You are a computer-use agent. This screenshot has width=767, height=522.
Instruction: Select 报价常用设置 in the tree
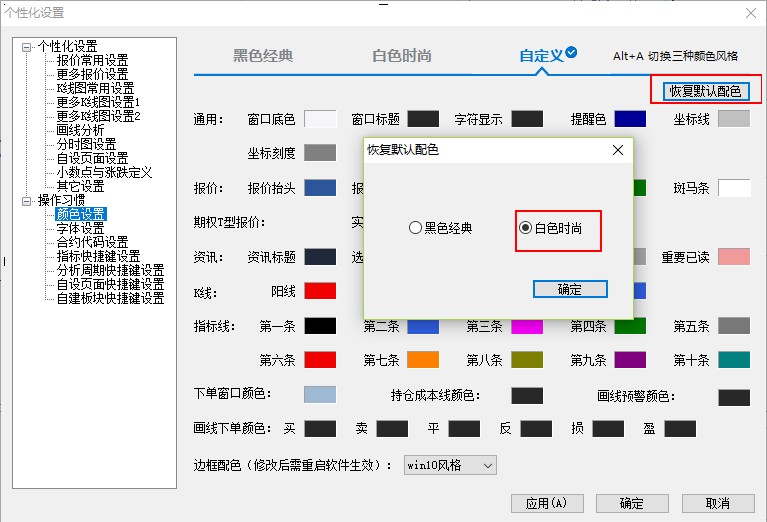92,60
